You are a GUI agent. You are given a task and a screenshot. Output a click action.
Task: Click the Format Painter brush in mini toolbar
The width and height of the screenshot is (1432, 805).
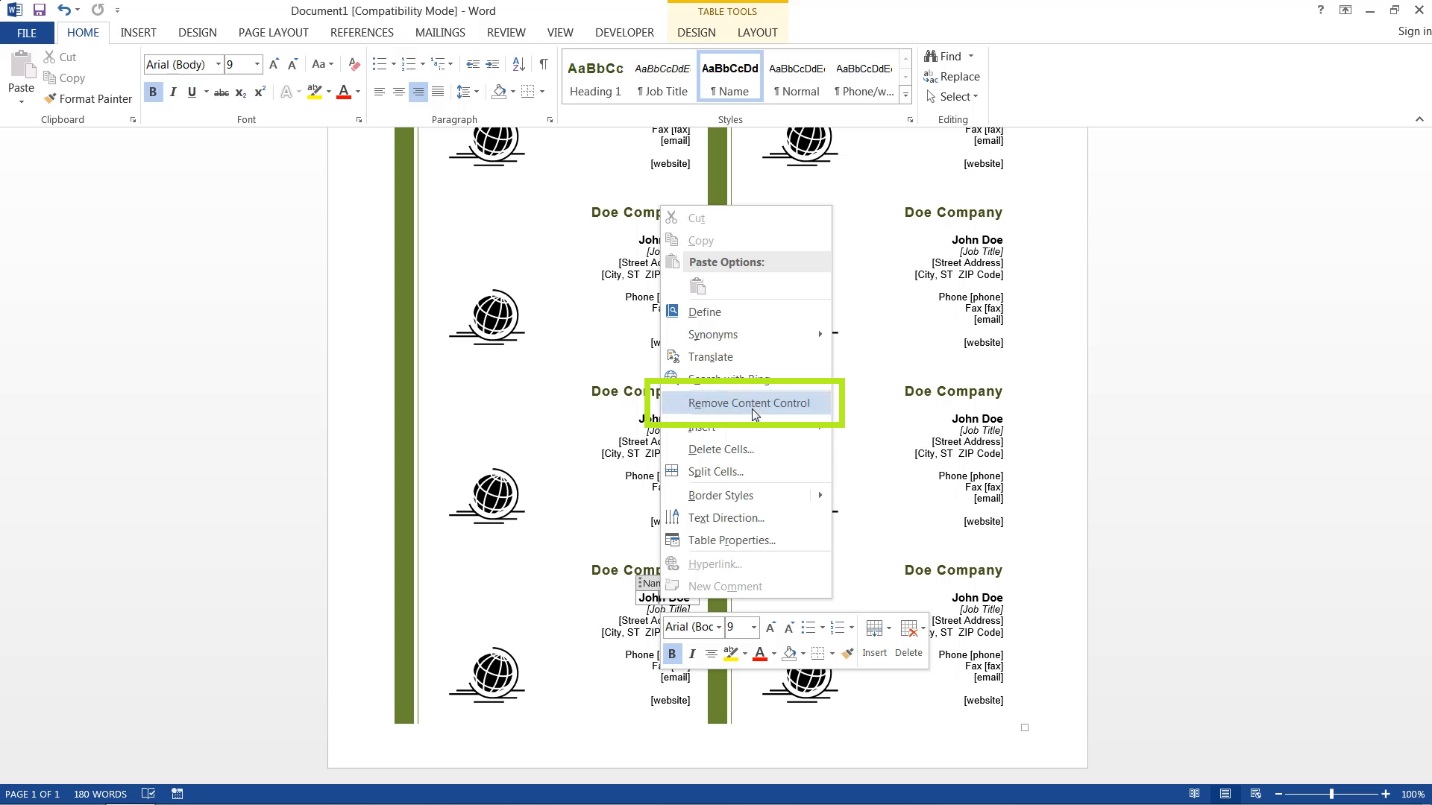point(847,654)
